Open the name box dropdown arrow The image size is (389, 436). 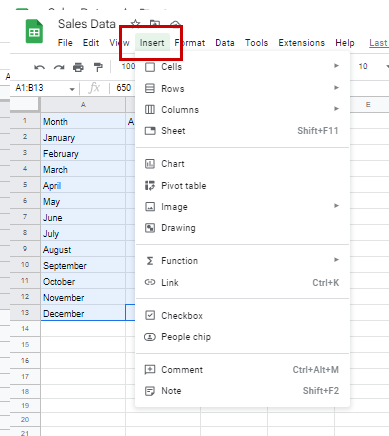72,89
